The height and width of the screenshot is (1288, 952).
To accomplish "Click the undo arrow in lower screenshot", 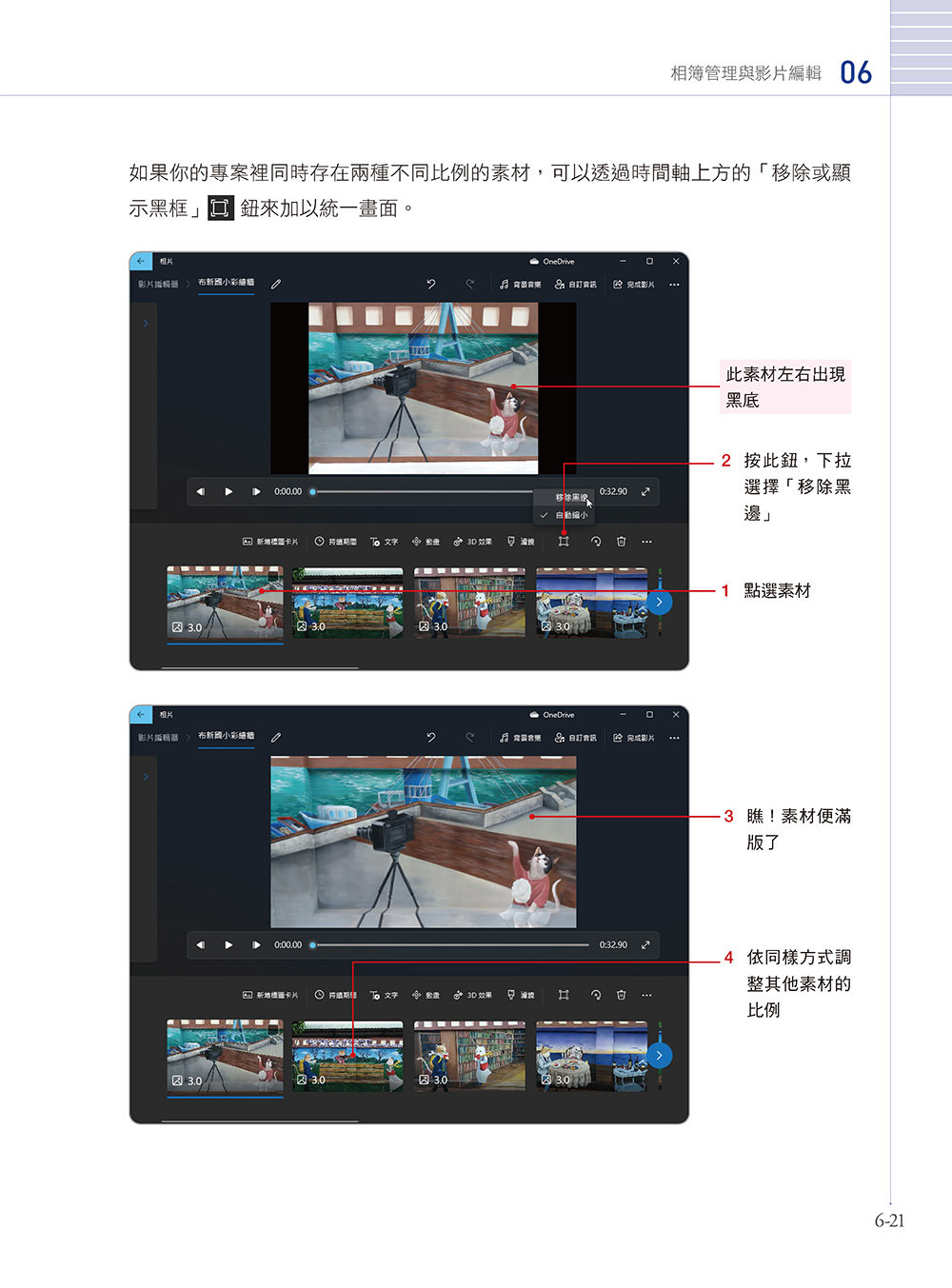I will pyautogui.click(x=431, y=737).
